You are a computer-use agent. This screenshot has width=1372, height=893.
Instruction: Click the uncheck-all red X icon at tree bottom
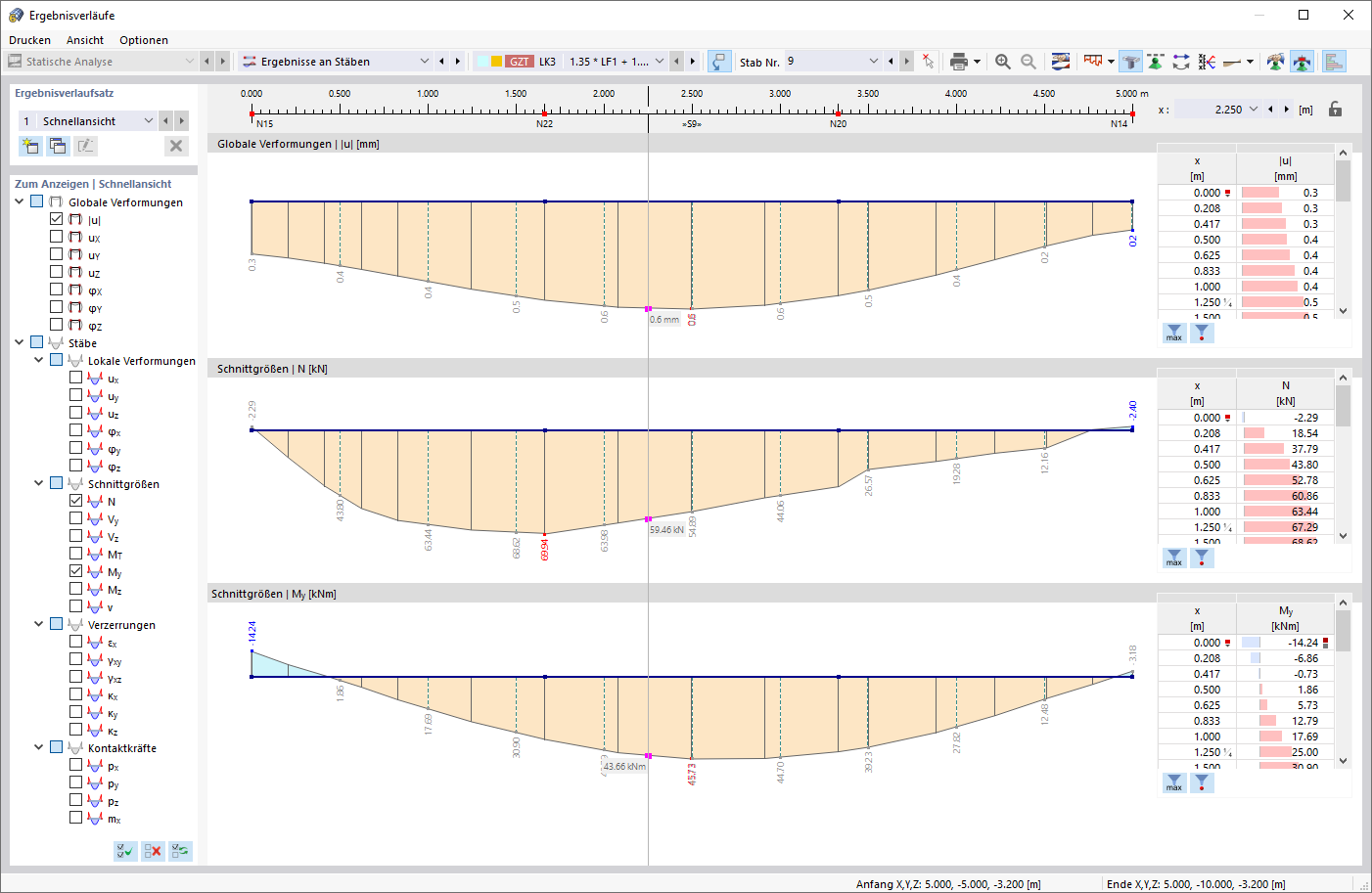coord(153,851)
